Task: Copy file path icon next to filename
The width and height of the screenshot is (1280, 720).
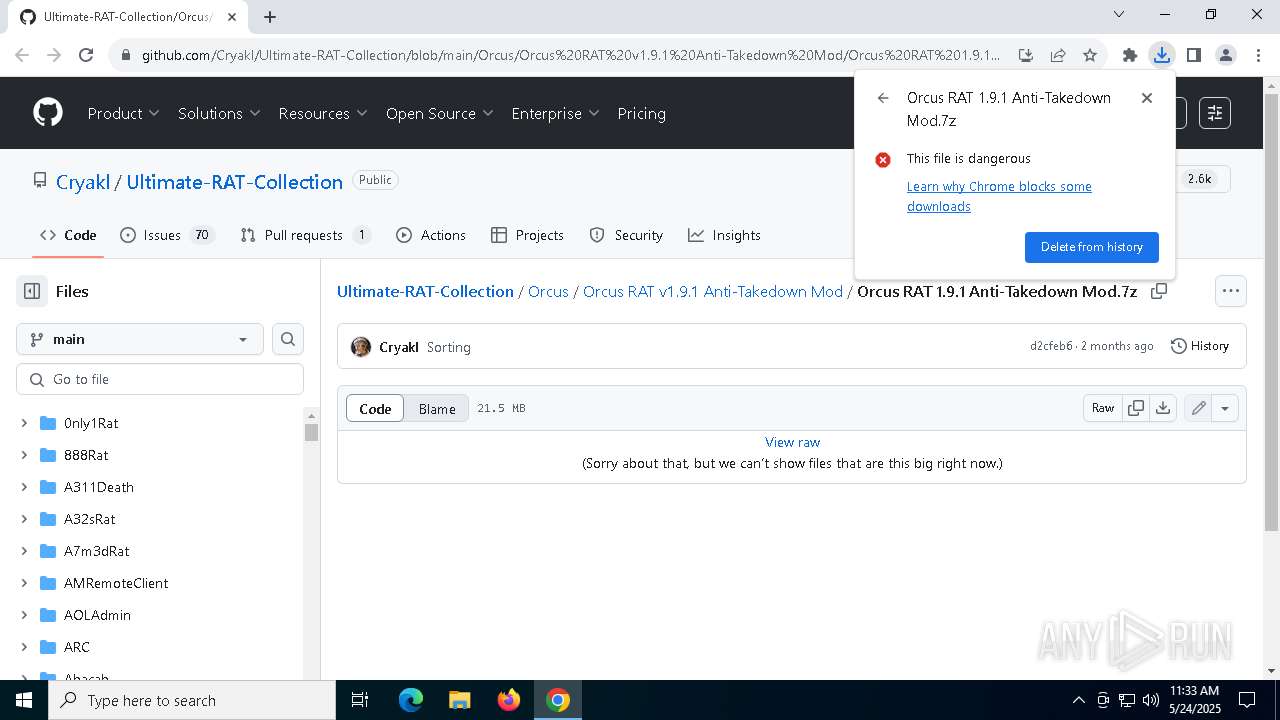Action: click(1159, 291)
